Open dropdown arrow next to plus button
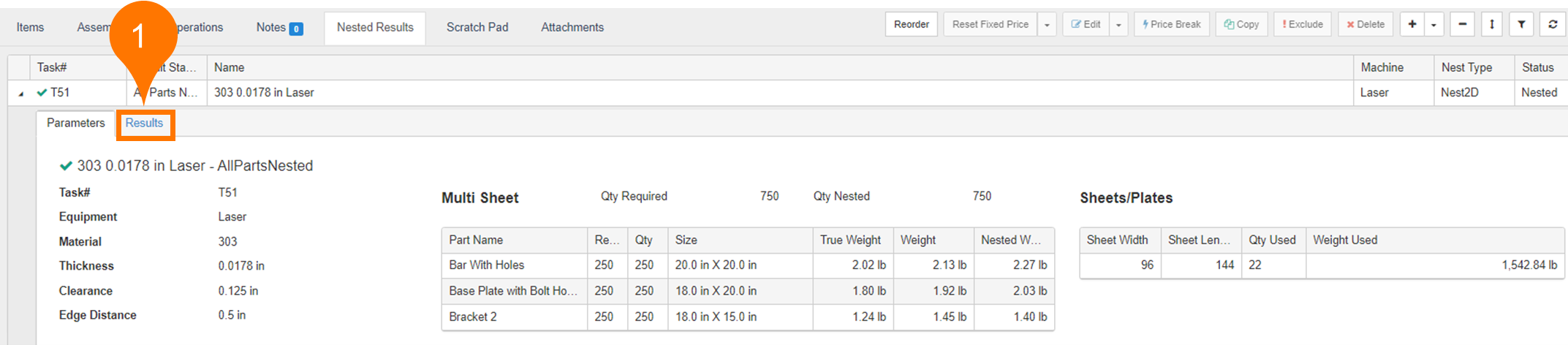 [1433, 25]
